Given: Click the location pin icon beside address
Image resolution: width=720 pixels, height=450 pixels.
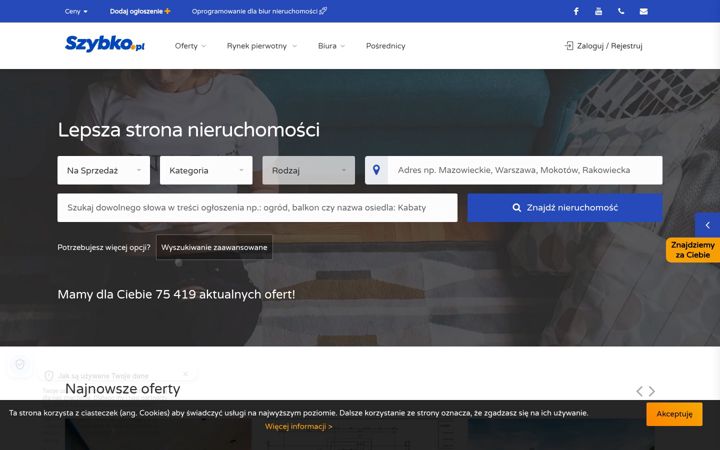Looking at the screenshot, I should coord(376,170).
